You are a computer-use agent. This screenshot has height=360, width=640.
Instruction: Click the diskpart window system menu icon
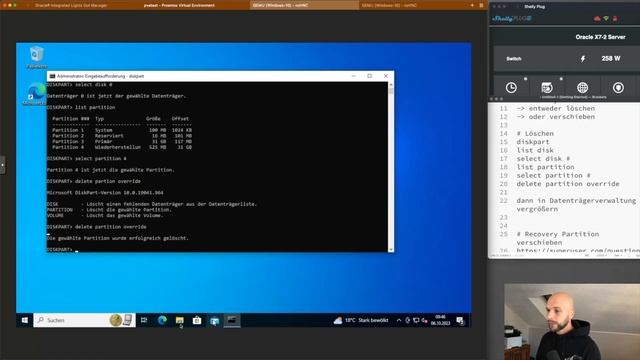pos(52,76)
